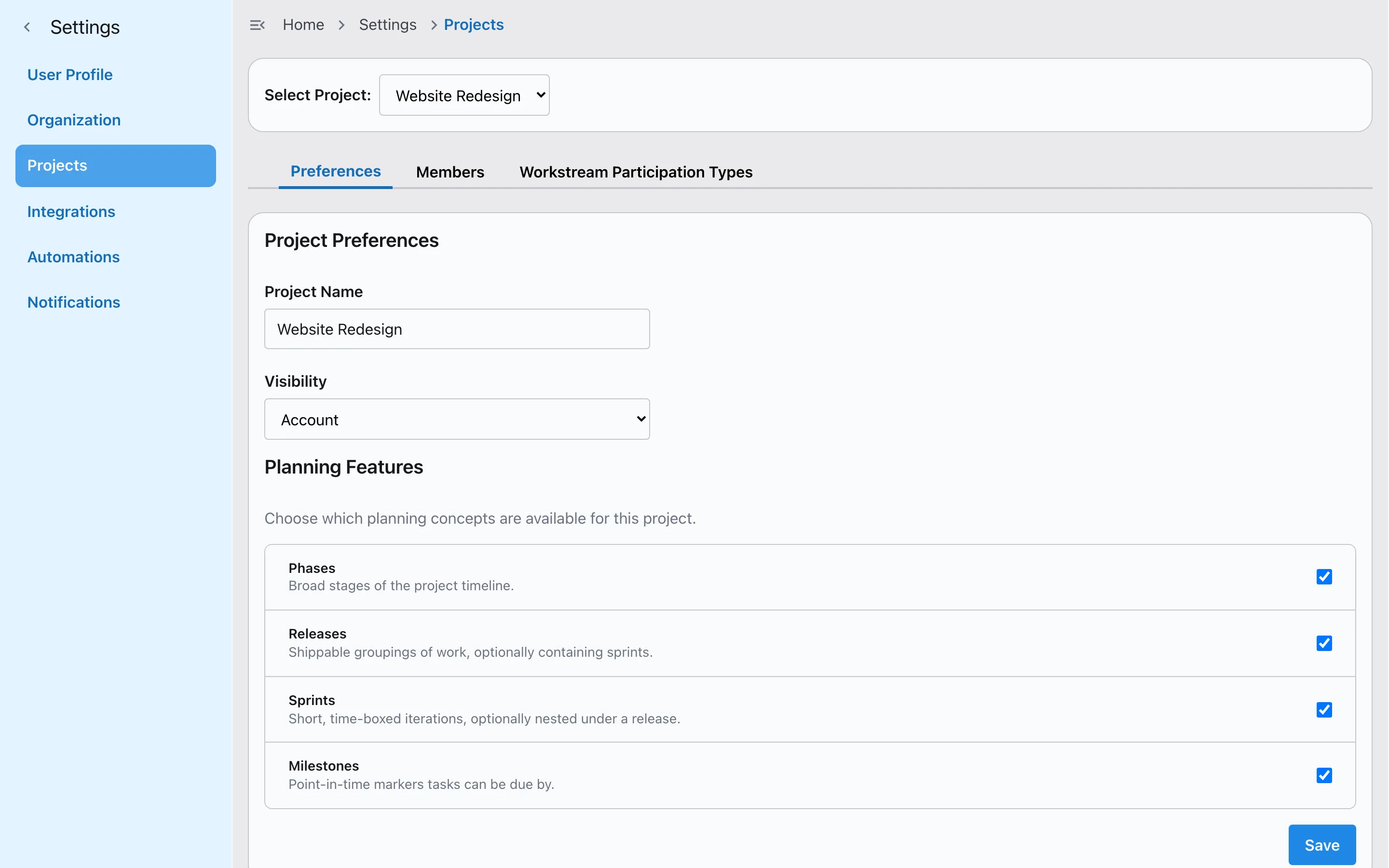Viewport: 1389px width, 868px height.
Task: Click the Planning Features heading text
Action: 344,467
